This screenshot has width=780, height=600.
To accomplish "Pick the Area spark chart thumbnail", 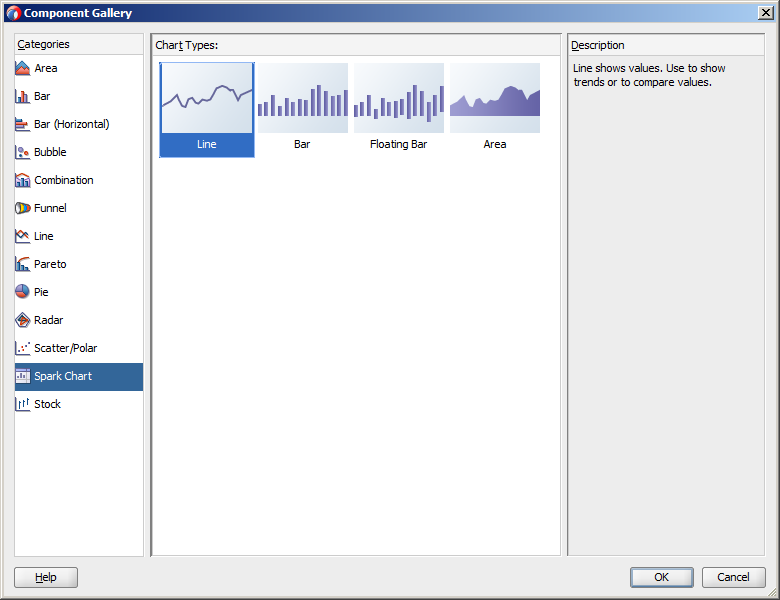I will pyautogui.click(x=495, y=98).
